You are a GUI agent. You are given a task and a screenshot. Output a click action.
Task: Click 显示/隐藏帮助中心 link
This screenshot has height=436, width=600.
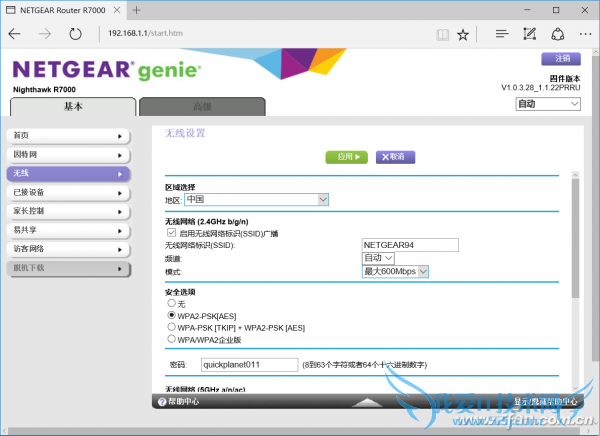pyautogui.click(x=545, y=402)
